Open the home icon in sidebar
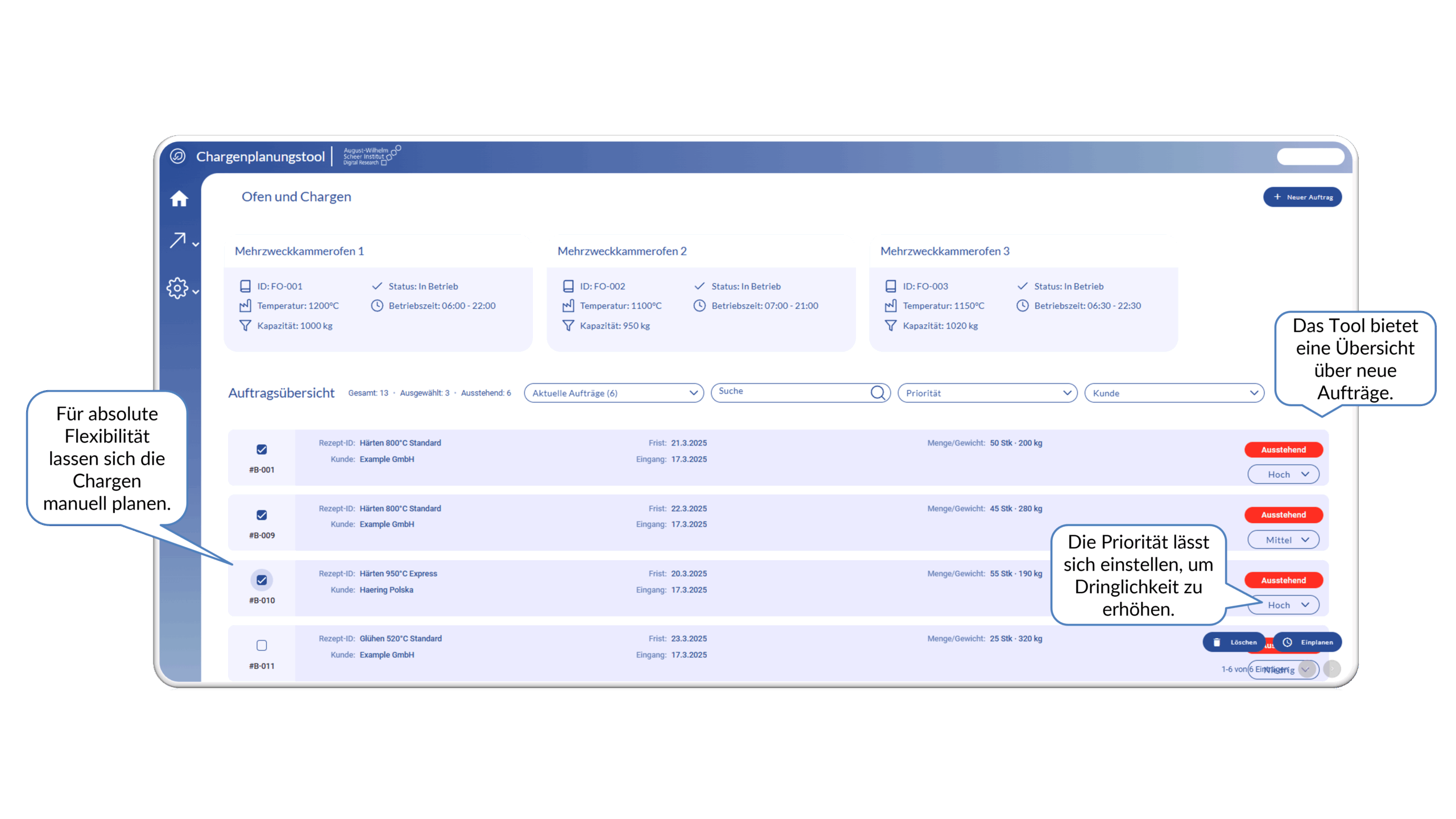 [x=179, y=198]
